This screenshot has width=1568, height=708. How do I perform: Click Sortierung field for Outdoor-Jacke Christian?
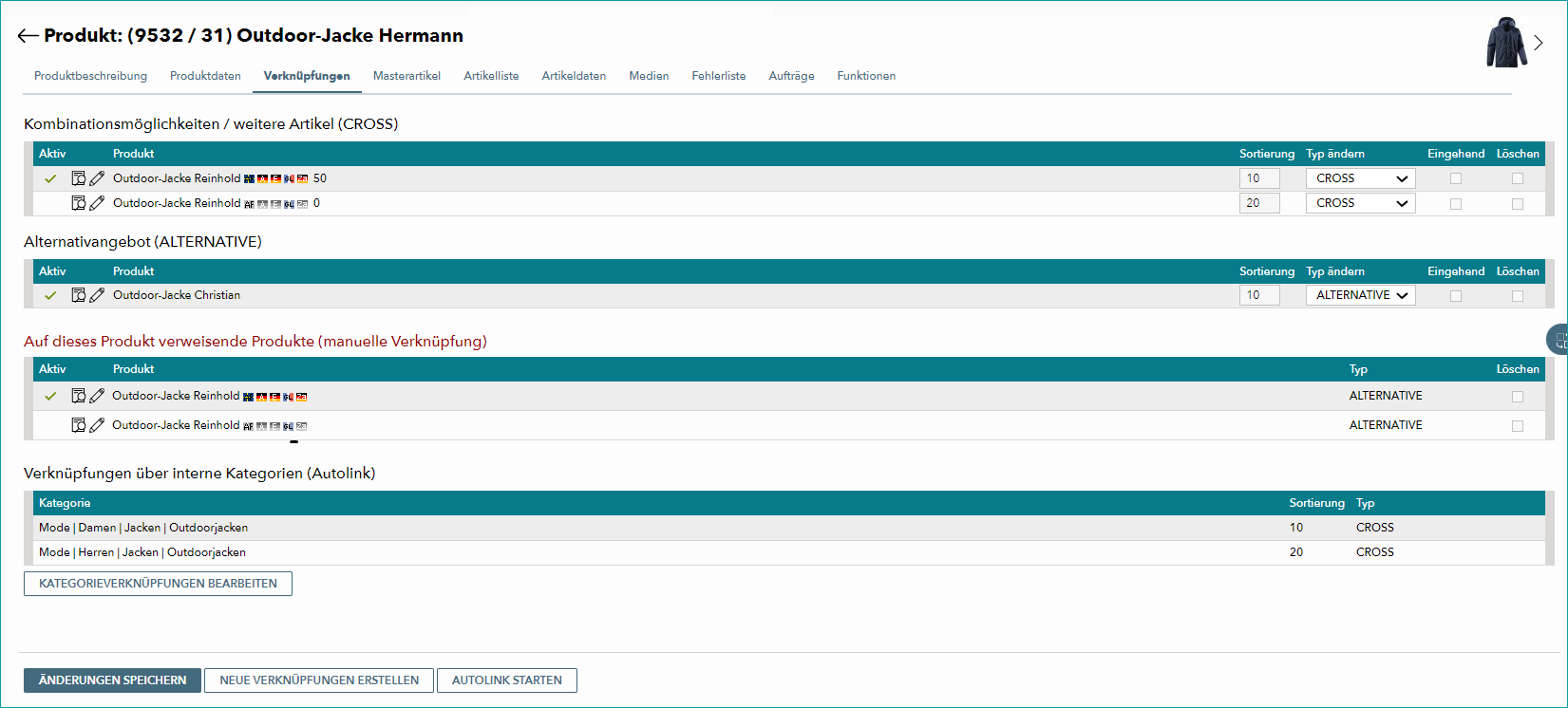(x=1259, y=295)
